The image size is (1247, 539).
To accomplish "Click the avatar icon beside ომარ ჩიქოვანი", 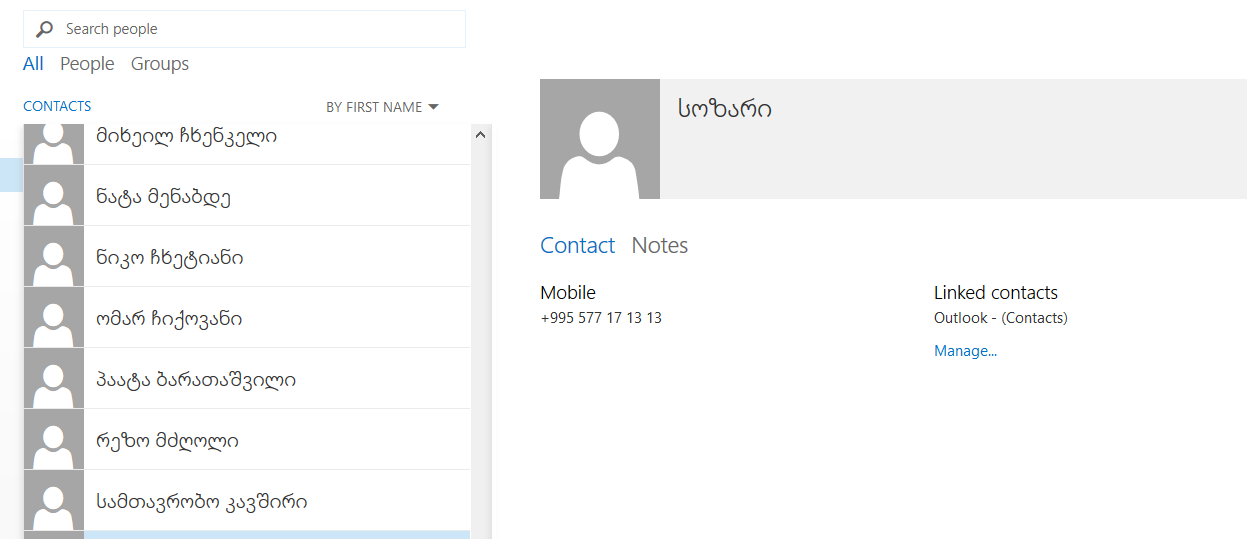I will tap(53, 318).
